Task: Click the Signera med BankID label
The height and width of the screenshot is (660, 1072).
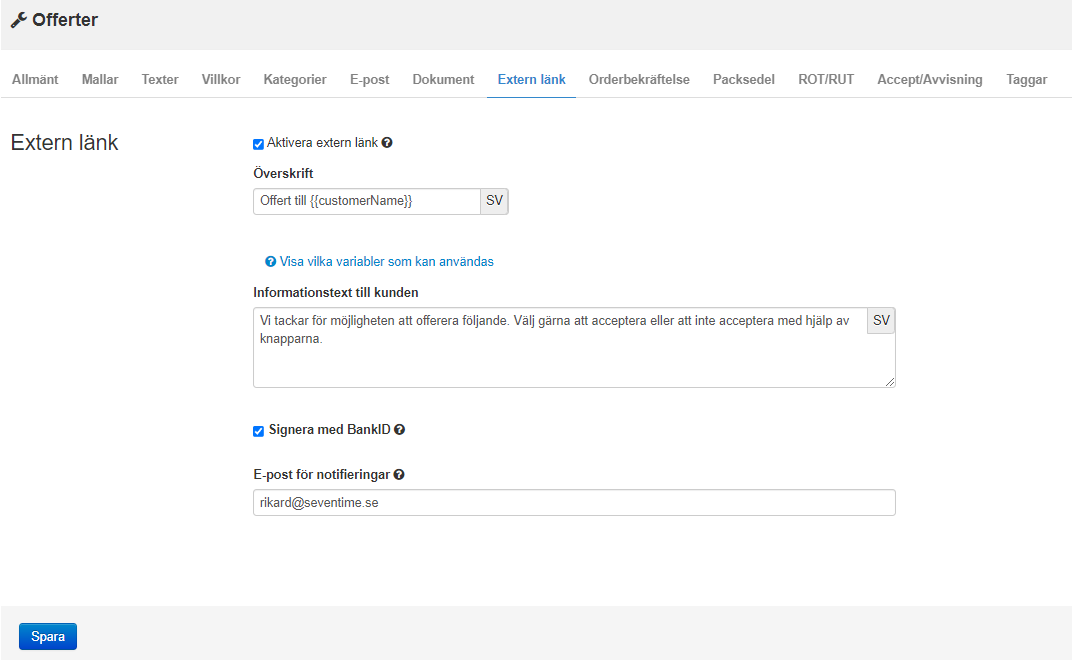Action: click(x=330, y=430)
